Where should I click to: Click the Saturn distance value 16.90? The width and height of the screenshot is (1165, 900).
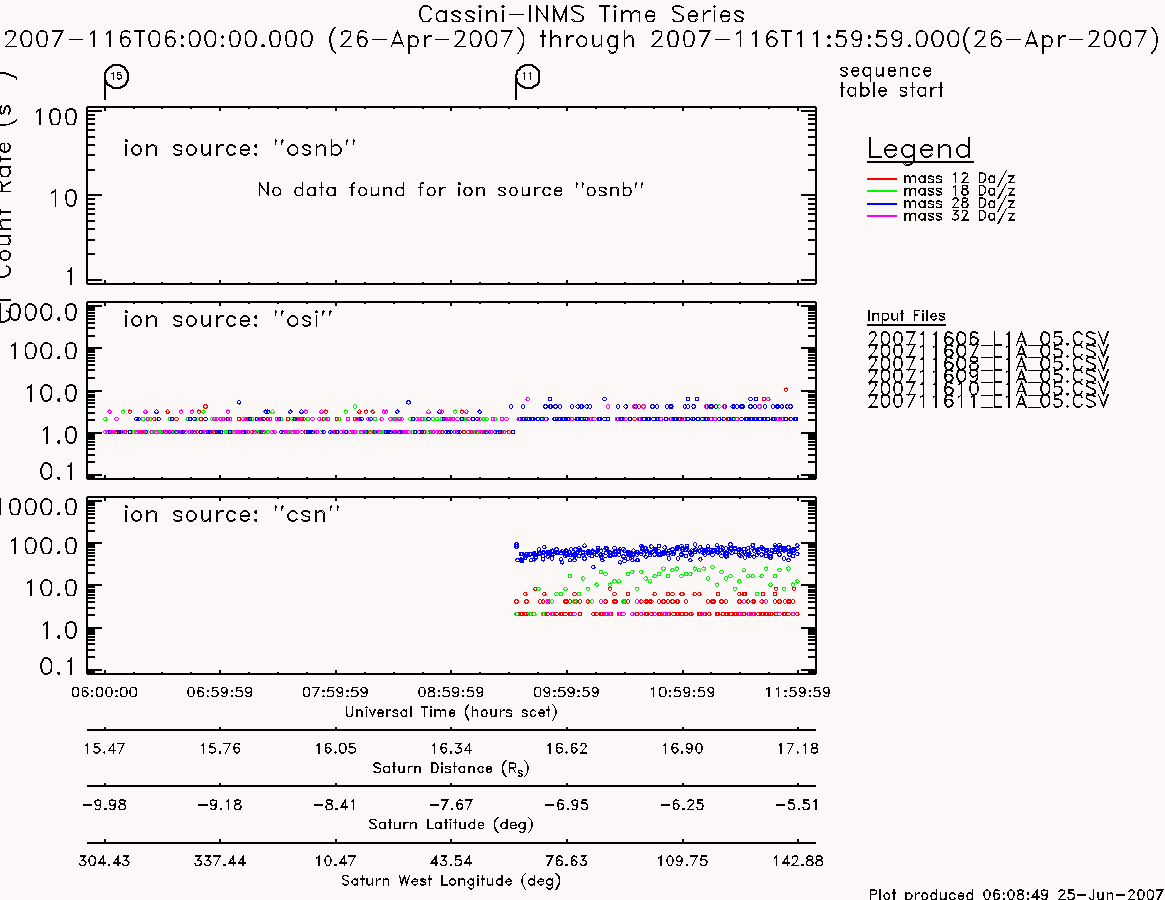(x=682, y=748)
